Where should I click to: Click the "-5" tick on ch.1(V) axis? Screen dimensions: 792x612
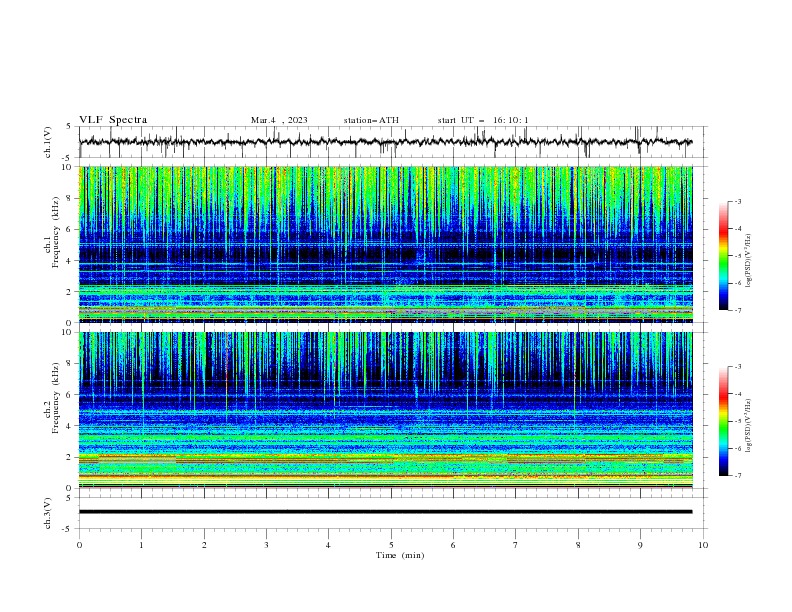coord(67,158)
